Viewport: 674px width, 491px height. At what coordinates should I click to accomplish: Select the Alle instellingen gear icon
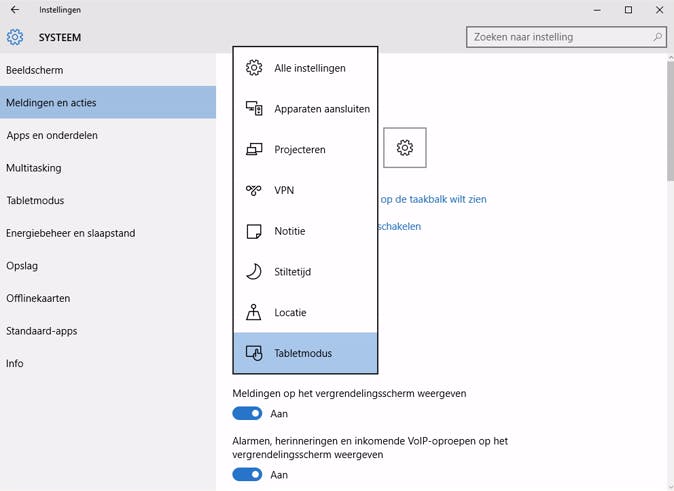pyautogui.click(x=254, y=68)
